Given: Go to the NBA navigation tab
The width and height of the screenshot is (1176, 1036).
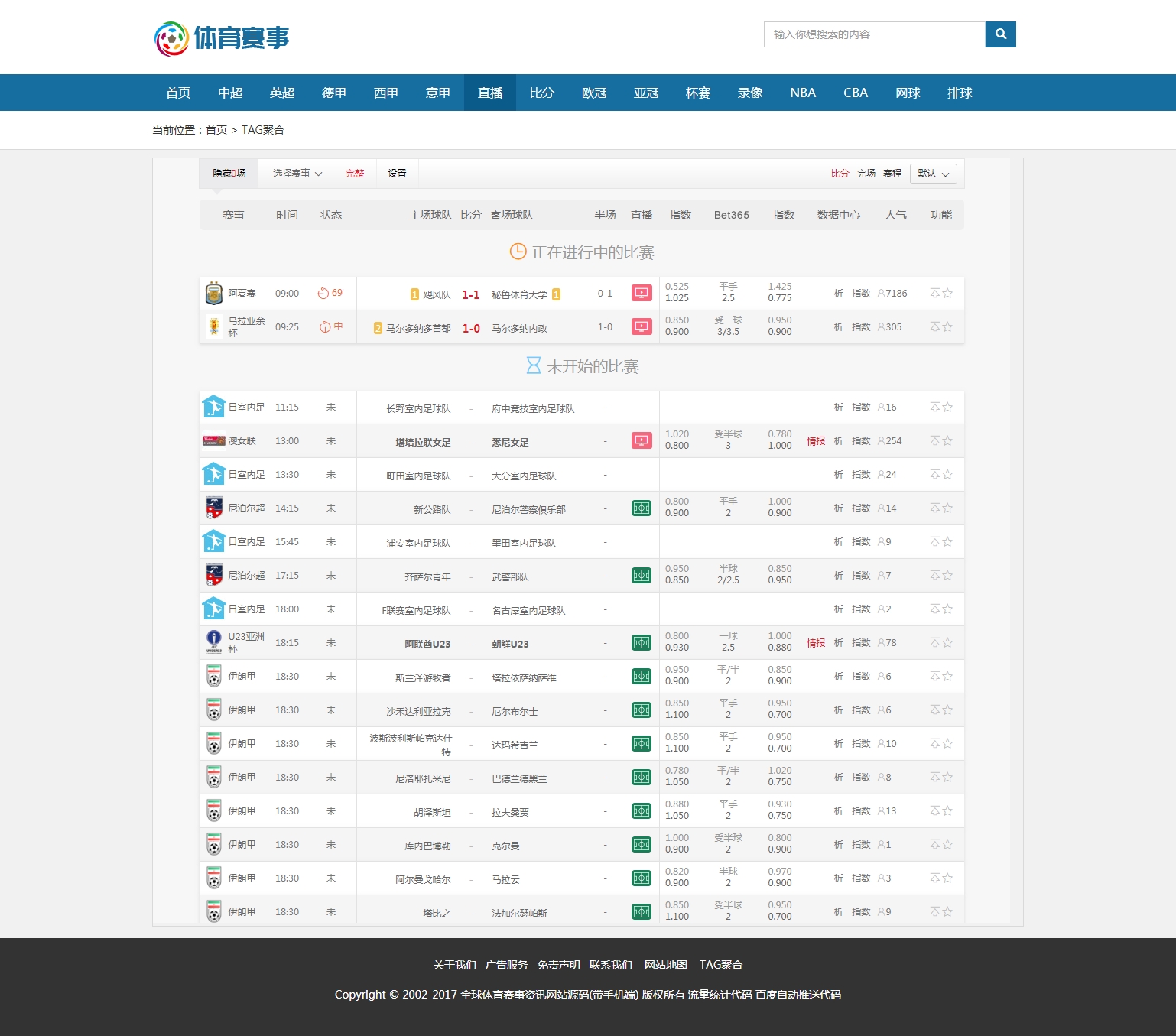Looking at the screenshot, I should tap(802, 93).
